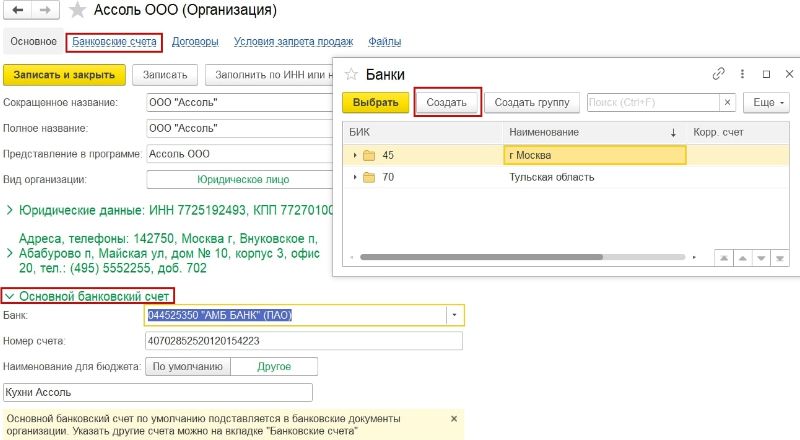
Task: Select the folder icon for group 45
Action: pos(369,155)
